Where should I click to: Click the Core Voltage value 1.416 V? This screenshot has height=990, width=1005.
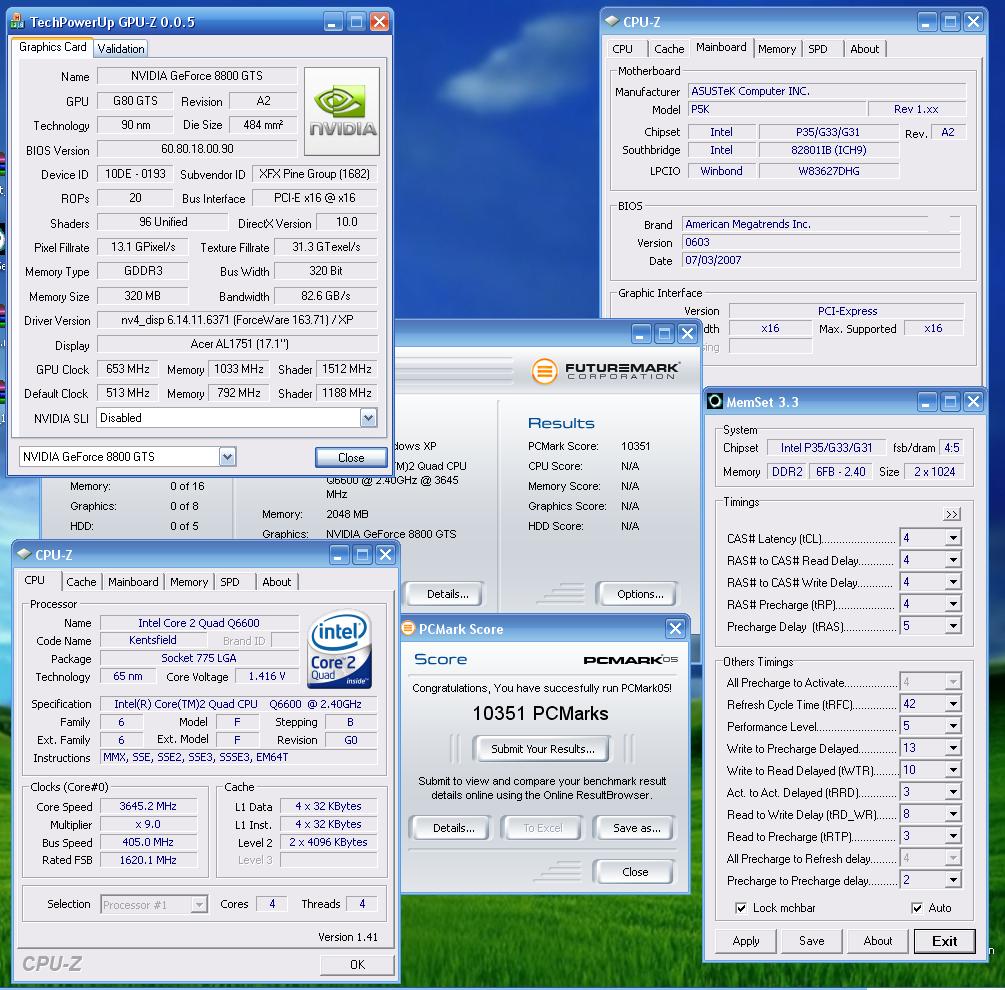(x=267, y=676)
